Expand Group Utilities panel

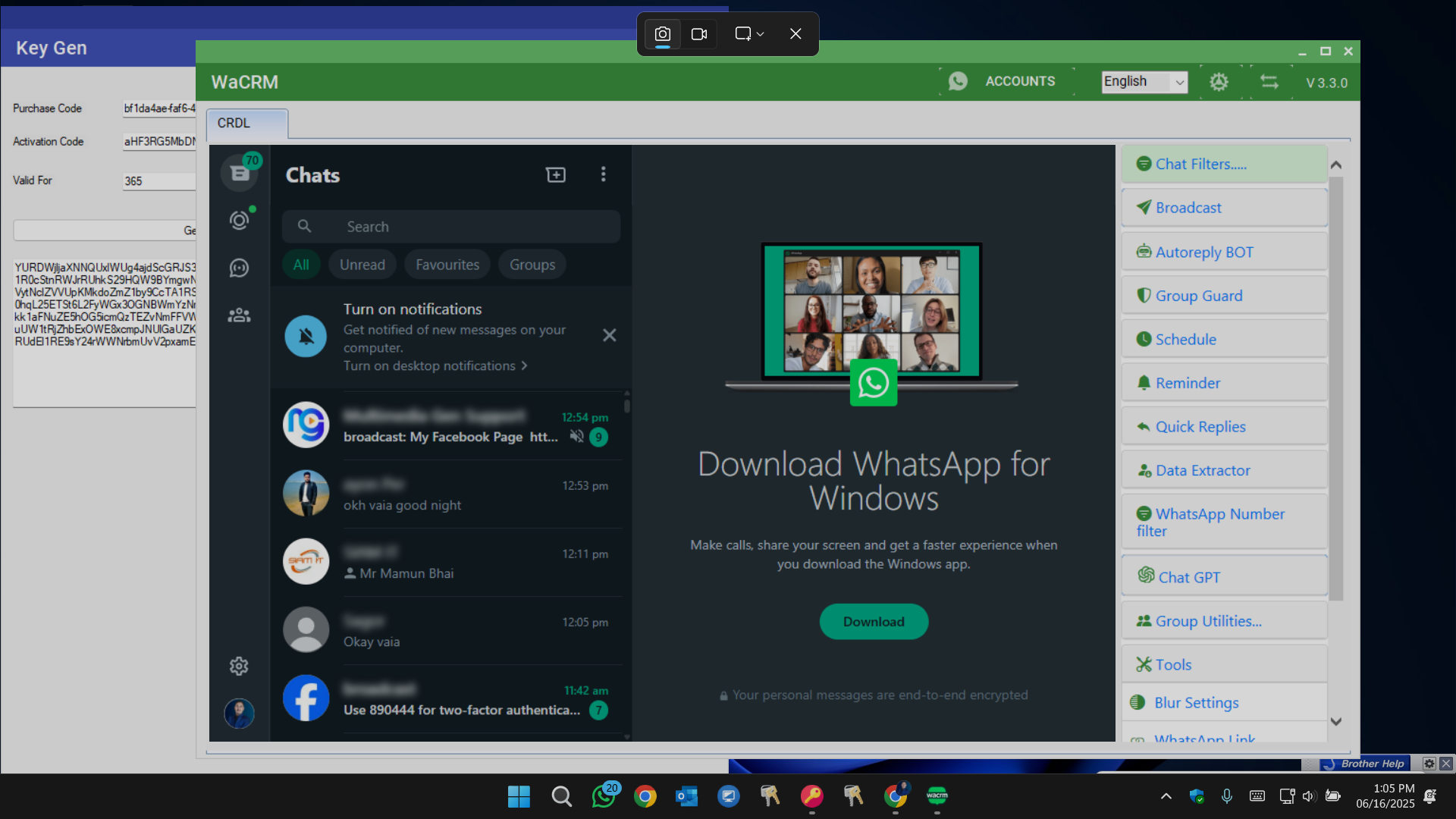[1224, 621]
